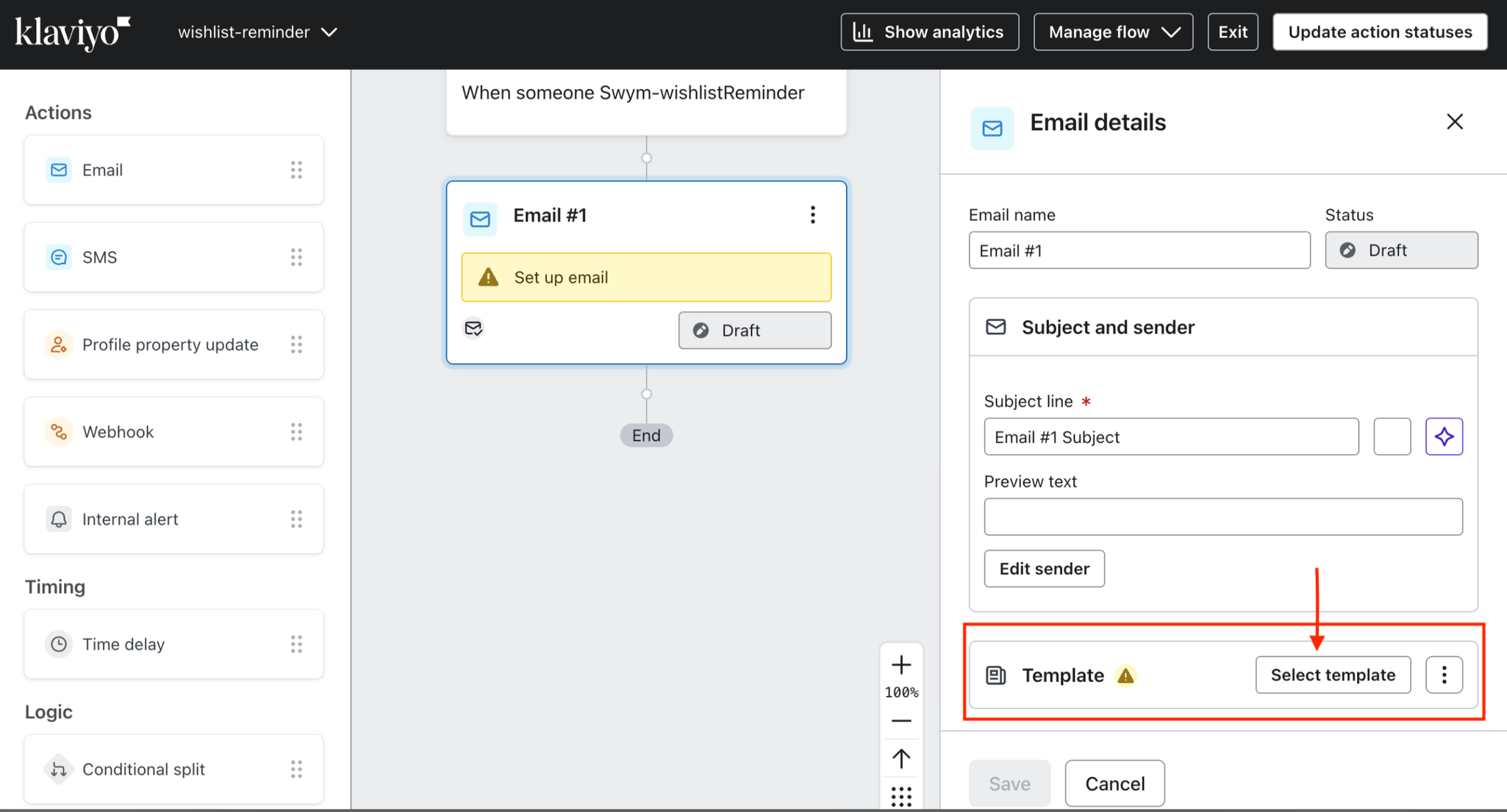Zoom in the flow canvas with plus
This screenshot has width=1507, height=812.
(901, 665)
